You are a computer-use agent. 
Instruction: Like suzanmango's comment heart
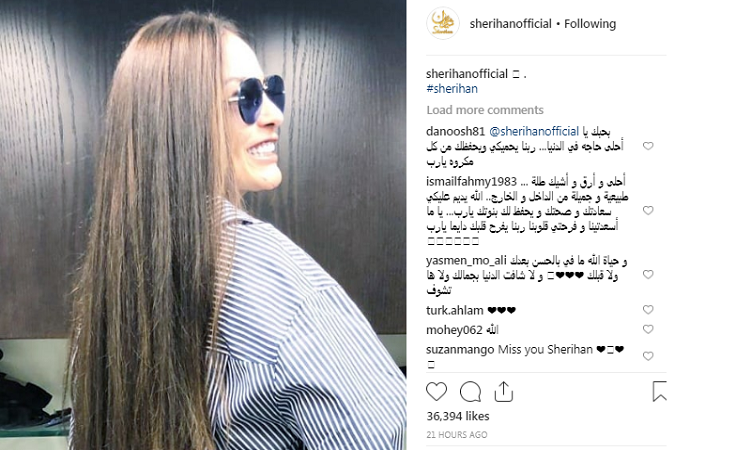648,356
